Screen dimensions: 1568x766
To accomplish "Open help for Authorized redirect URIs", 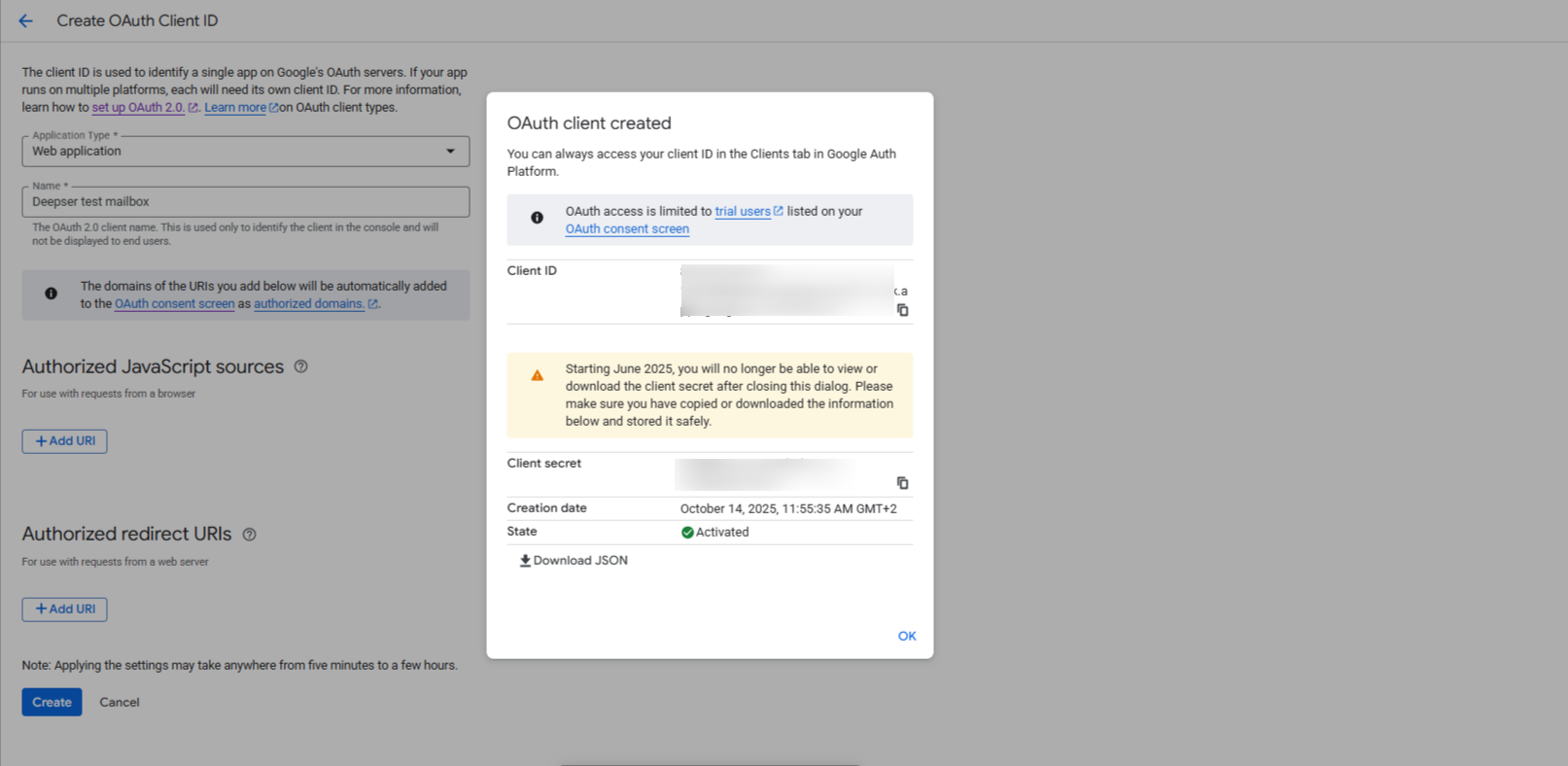I will tap(250, 535).
